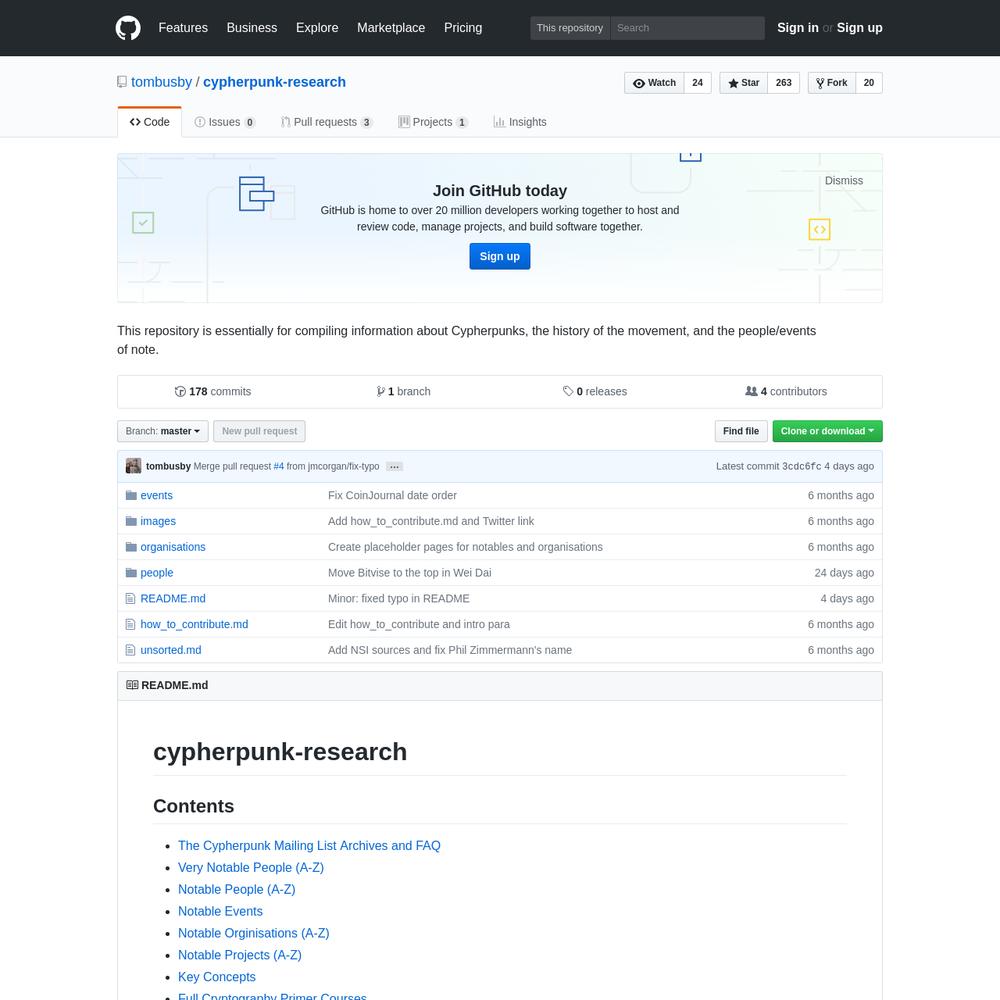This screenshot has width=1000, height=1000.
Task: Open commit message 'Fix CoinJournal date order'
Action: [392, 496]
